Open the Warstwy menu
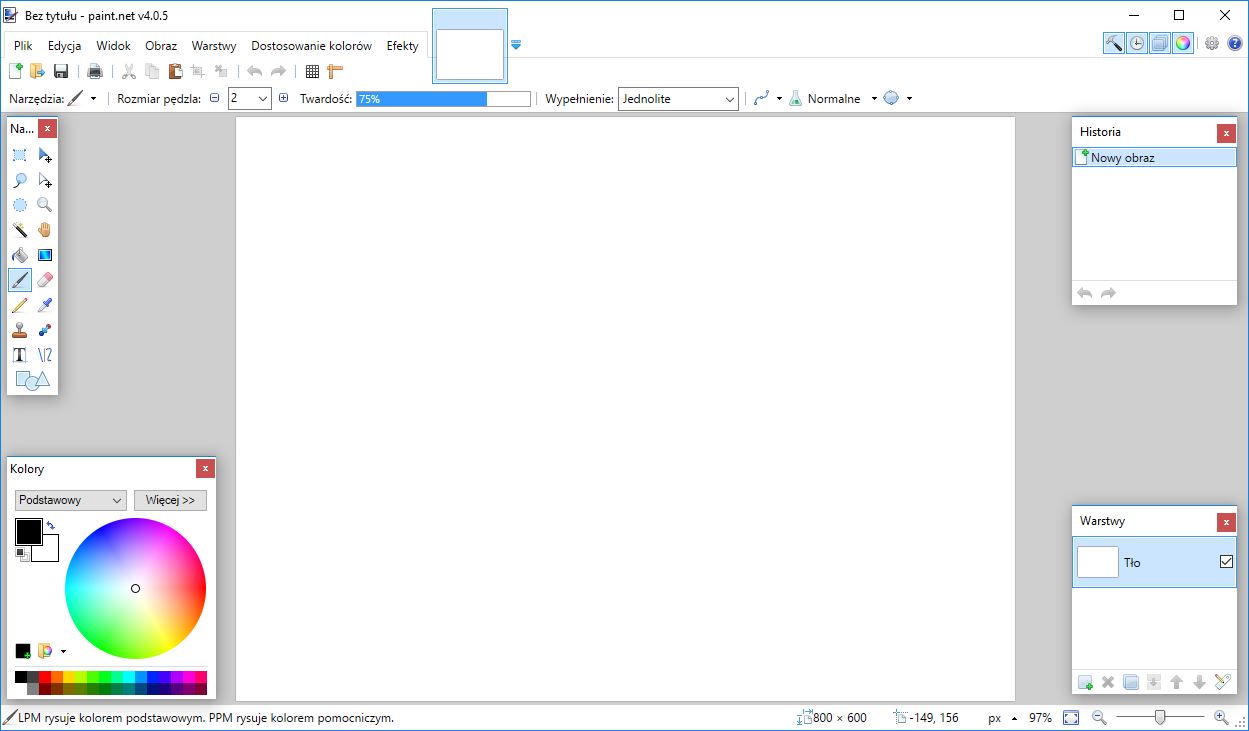Image resolution: width=1249 pixels, height=731 pixels. [214, 46]
